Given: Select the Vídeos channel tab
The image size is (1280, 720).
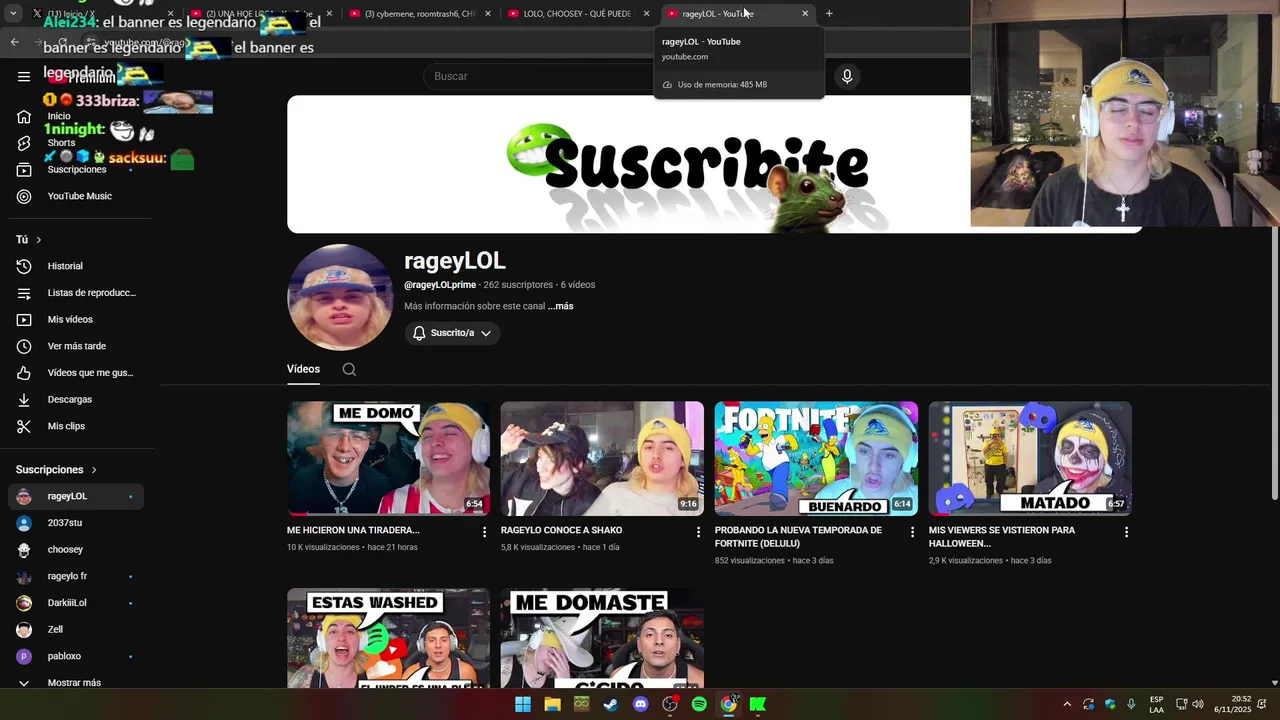Looking at the screenshot, I should coord(303,369).
